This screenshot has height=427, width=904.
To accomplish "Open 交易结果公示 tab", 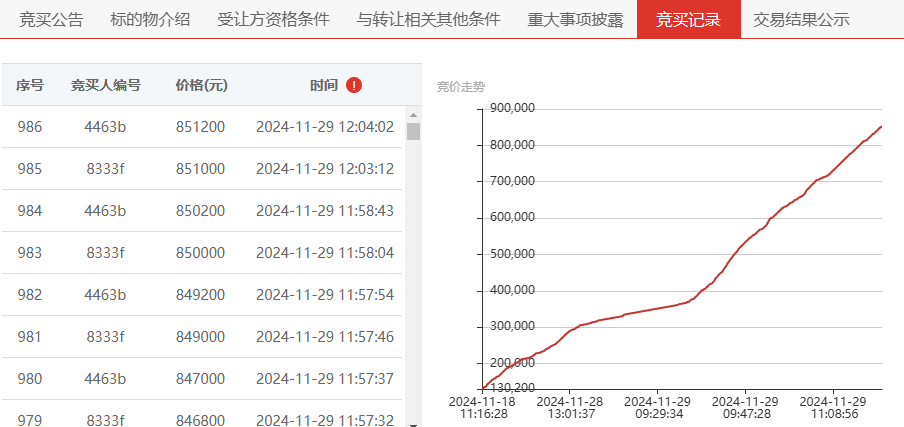I will (x=801, y=20).
